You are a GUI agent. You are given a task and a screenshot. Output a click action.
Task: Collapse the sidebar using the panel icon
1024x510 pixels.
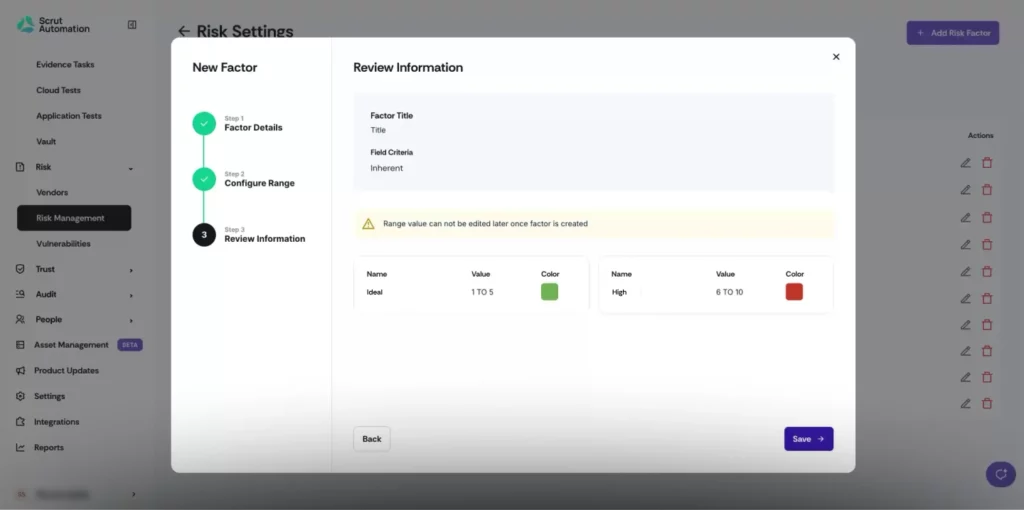point(132,25)
